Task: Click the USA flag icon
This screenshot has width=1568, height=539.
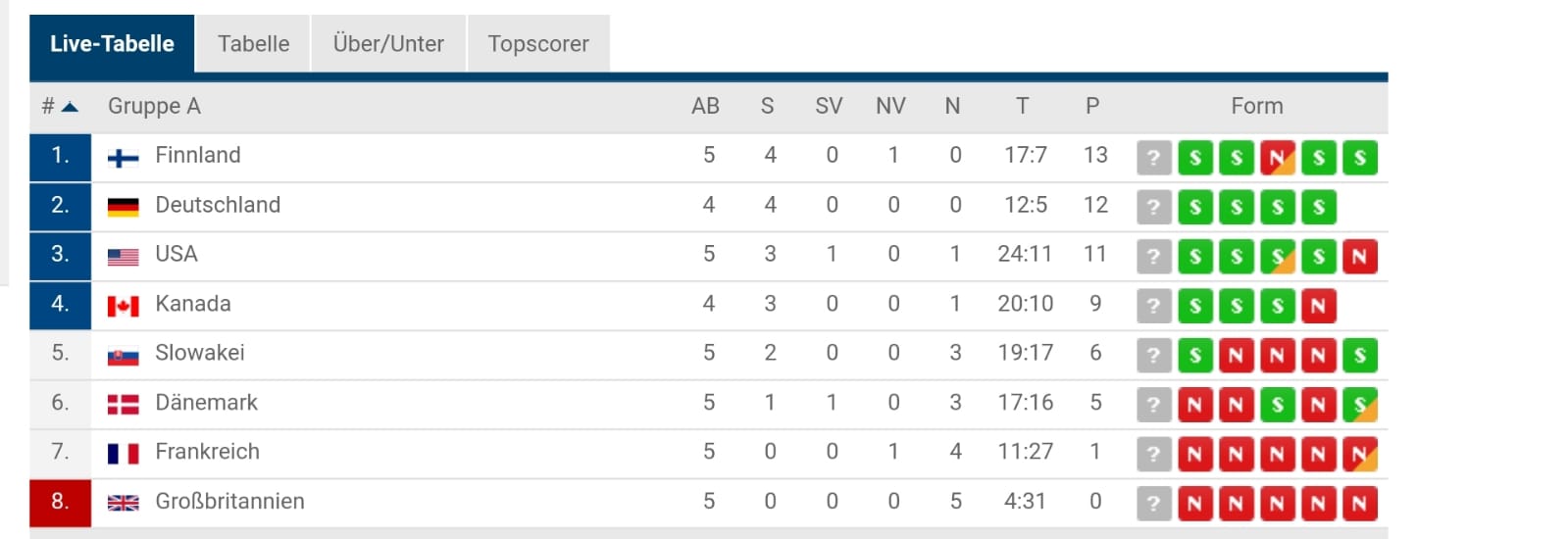Action: (123, 257)
